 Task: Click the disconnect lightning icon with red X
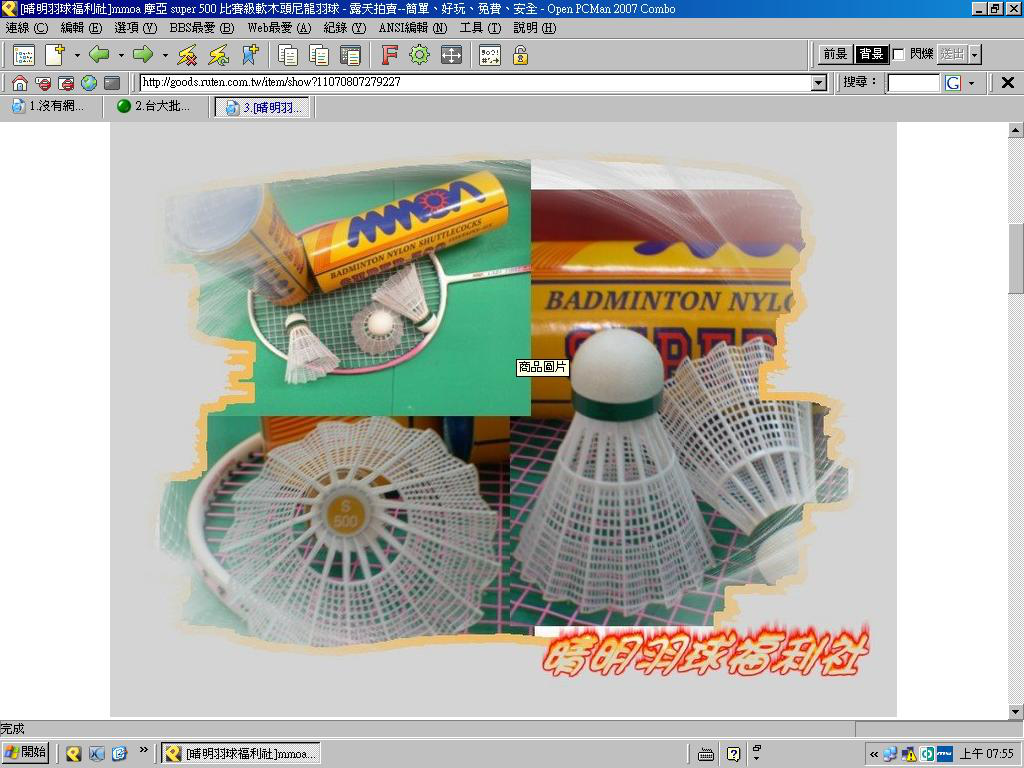click(x=187, y=56)
